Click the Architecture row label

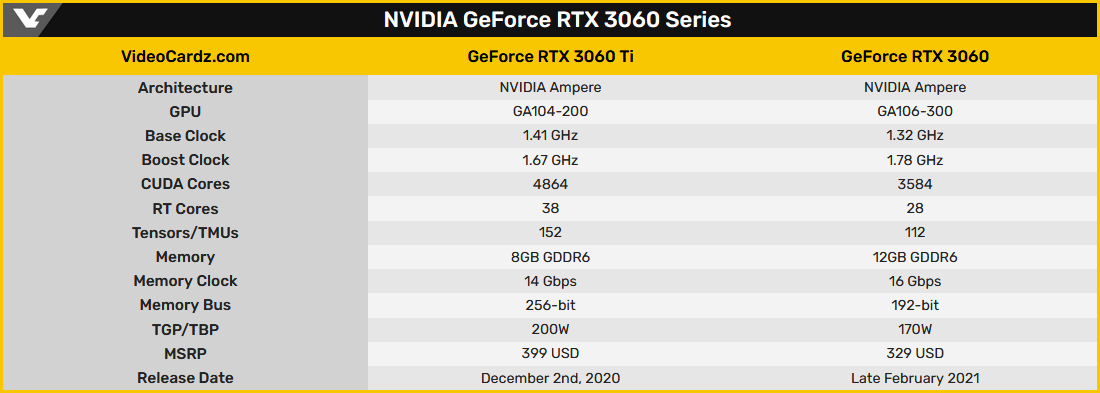pos(185,88)
